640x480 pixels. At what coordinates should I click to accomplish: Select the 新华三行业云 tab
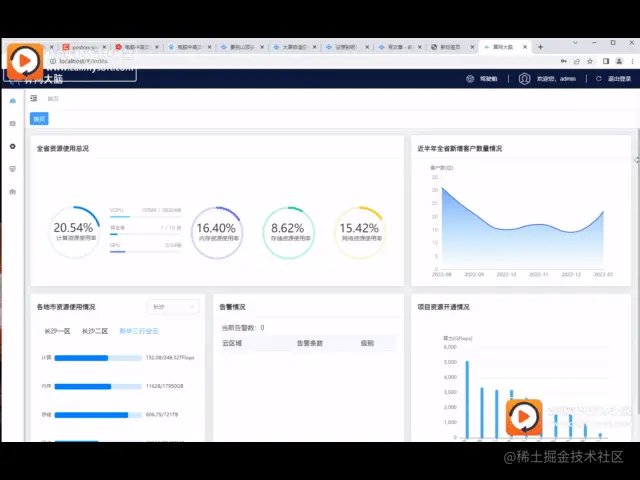coord(139,331)
